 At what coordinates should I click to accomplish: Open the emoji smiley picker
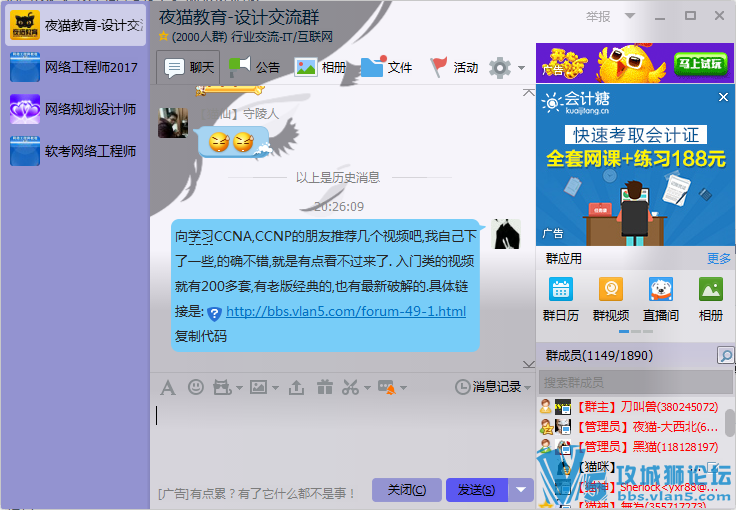point(196,387)
